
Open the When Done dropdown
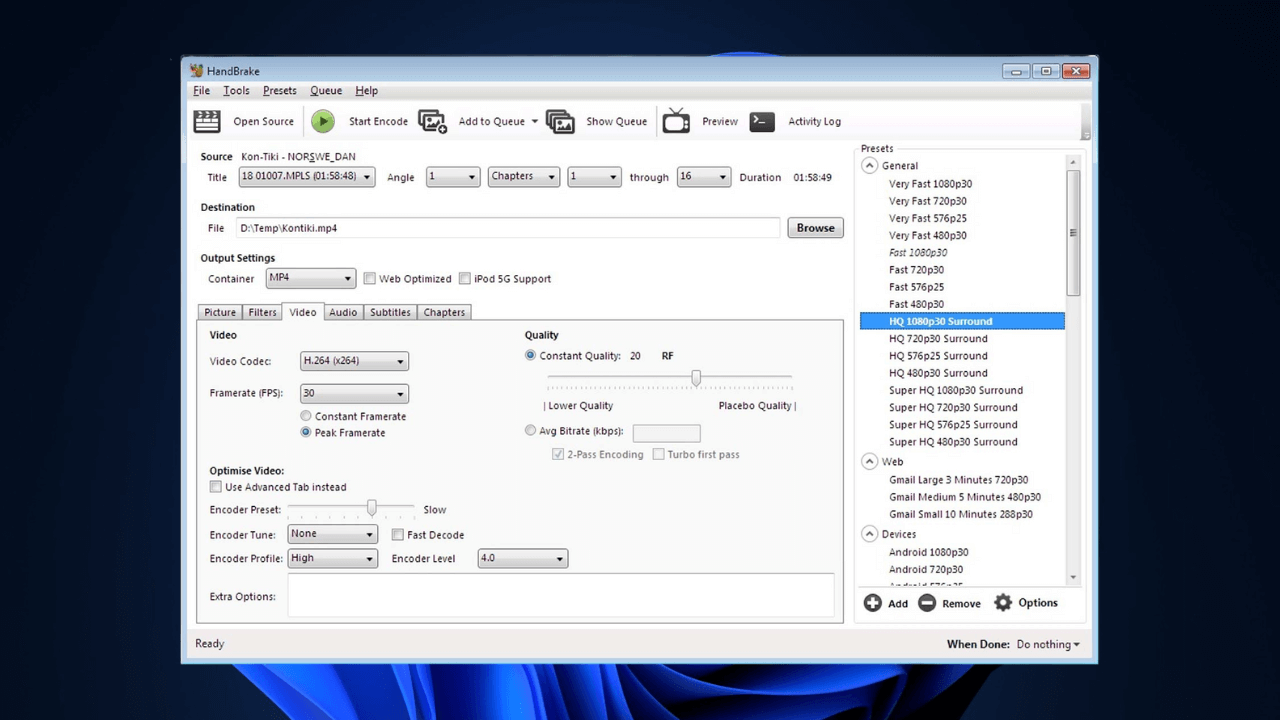(x=1048, y=645)
